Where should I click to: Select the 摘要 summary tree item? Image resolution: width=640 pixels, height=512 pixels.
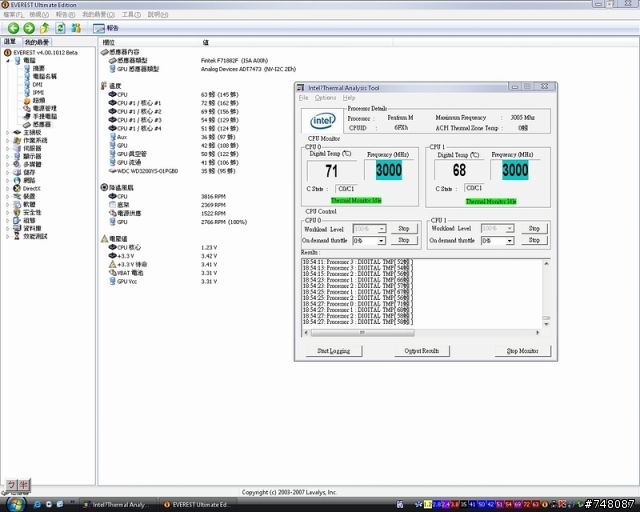[x=38, y=69]
